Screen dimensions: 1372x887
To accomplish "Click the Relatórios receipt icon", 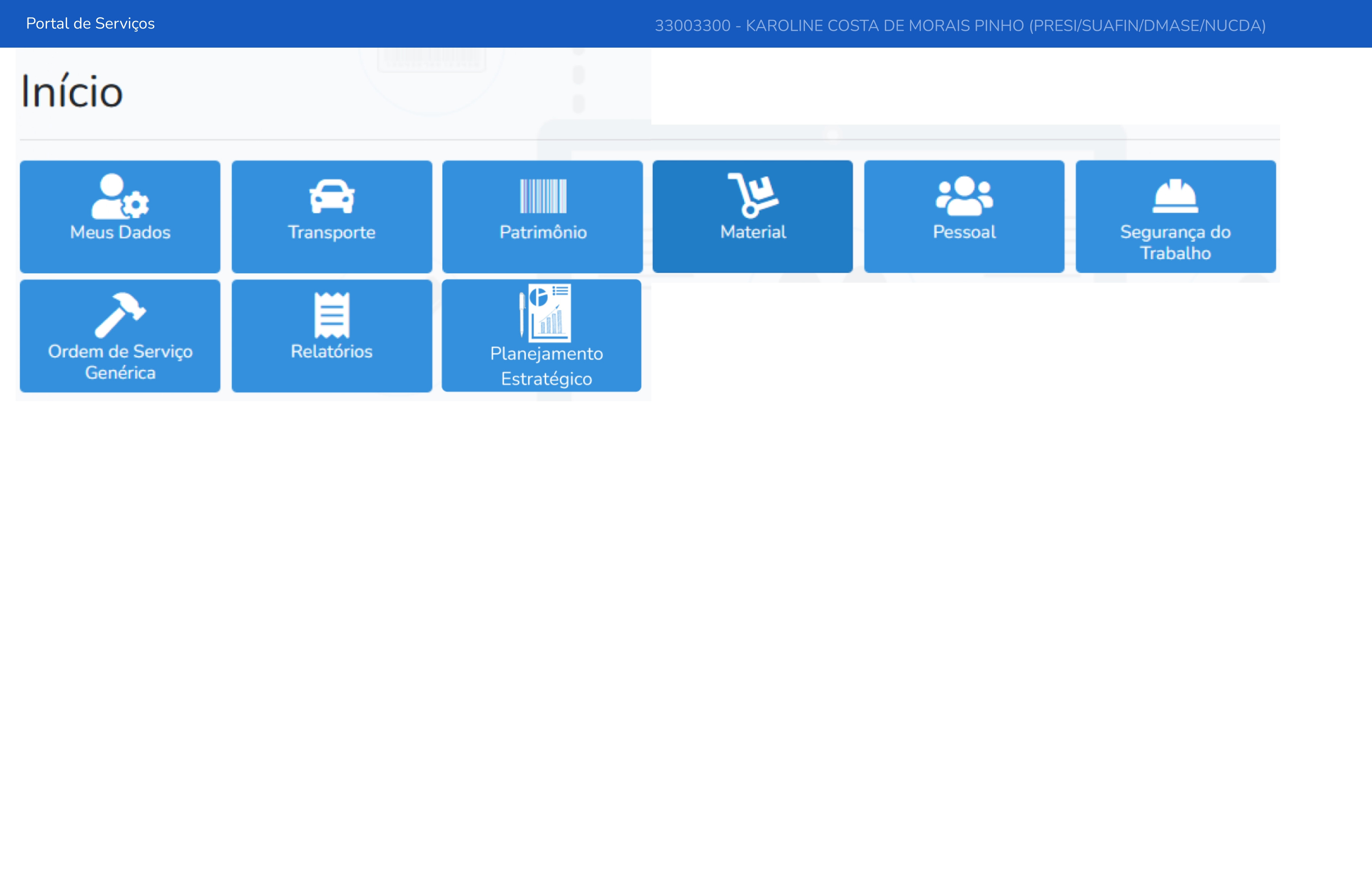I will click(332, 315).
